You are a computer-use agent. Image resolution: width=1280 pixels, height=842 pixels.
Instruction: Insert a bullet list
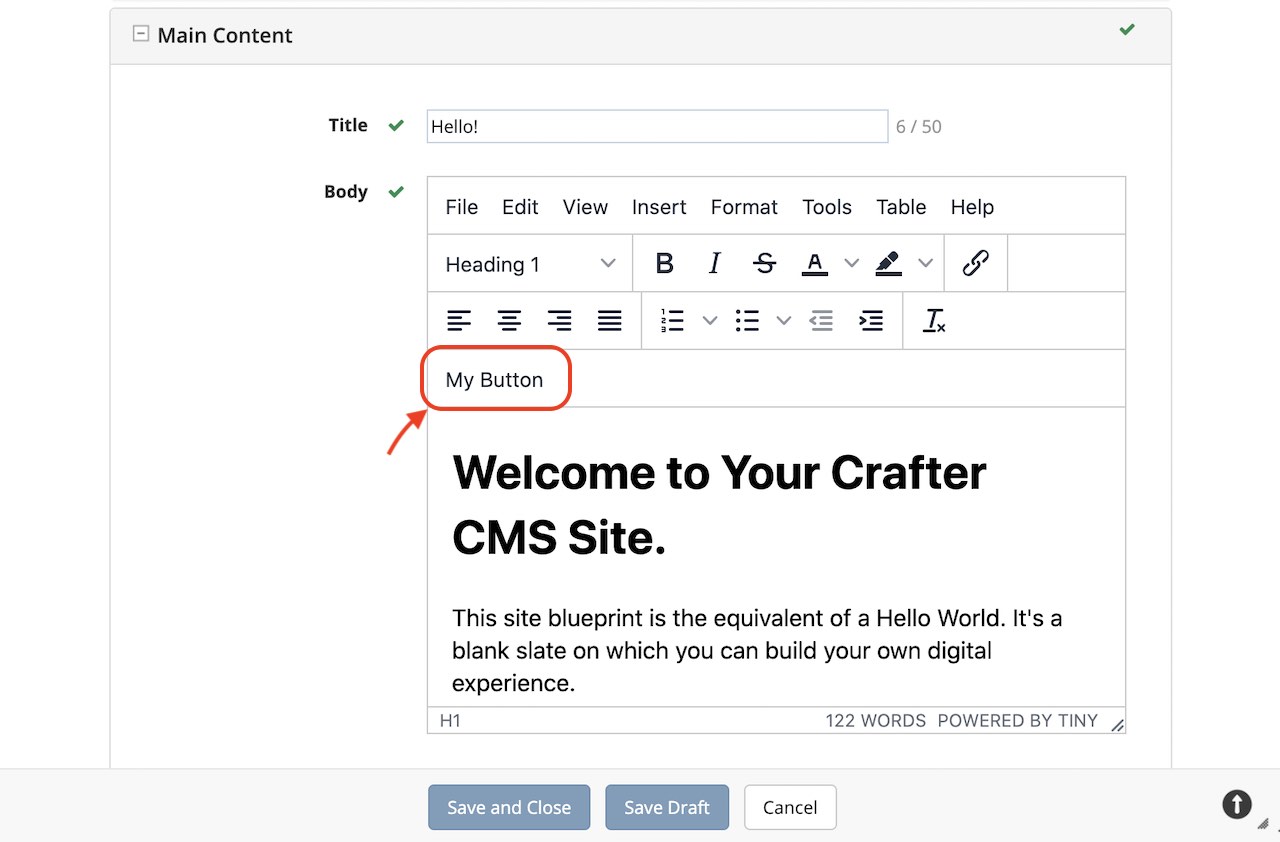(x=747, y=321)
